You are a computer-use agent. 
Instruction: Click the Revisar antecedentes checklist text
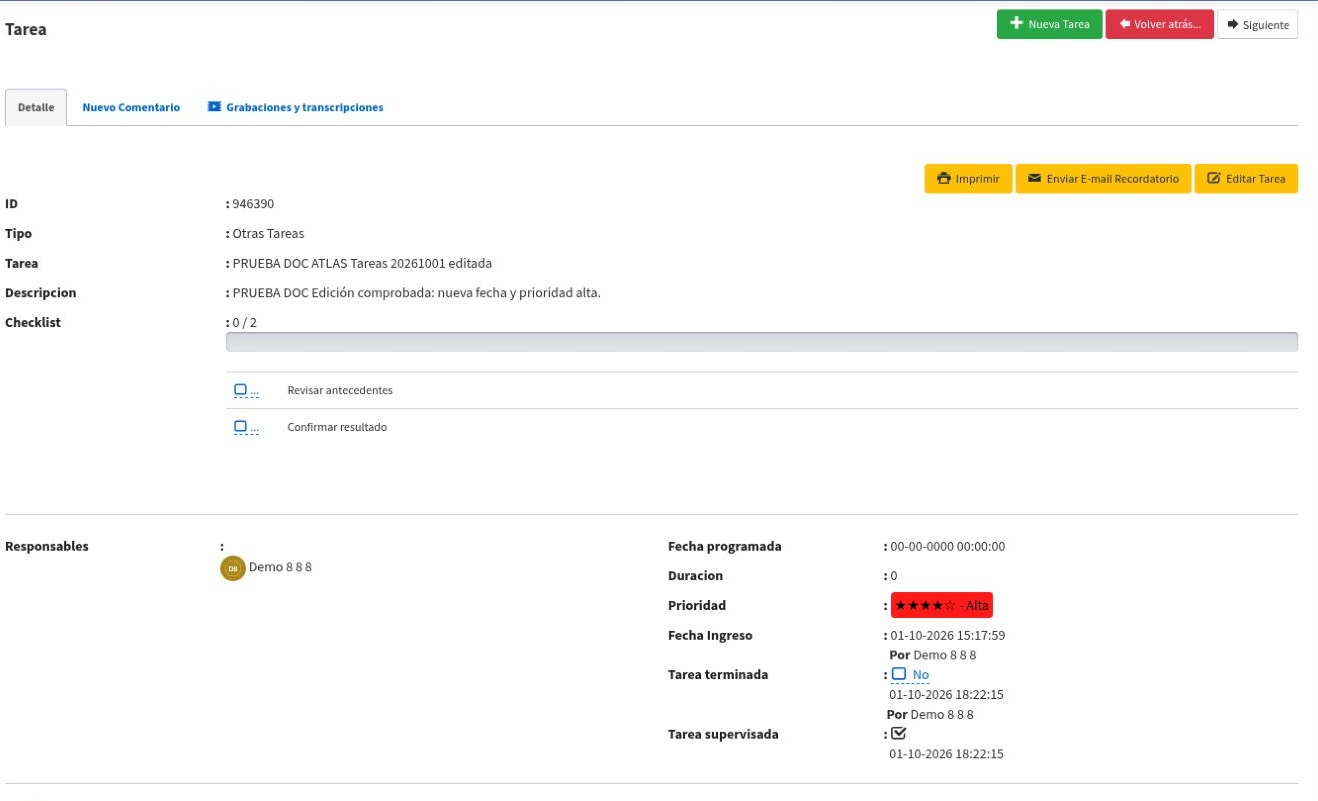[x=340, y=390]
